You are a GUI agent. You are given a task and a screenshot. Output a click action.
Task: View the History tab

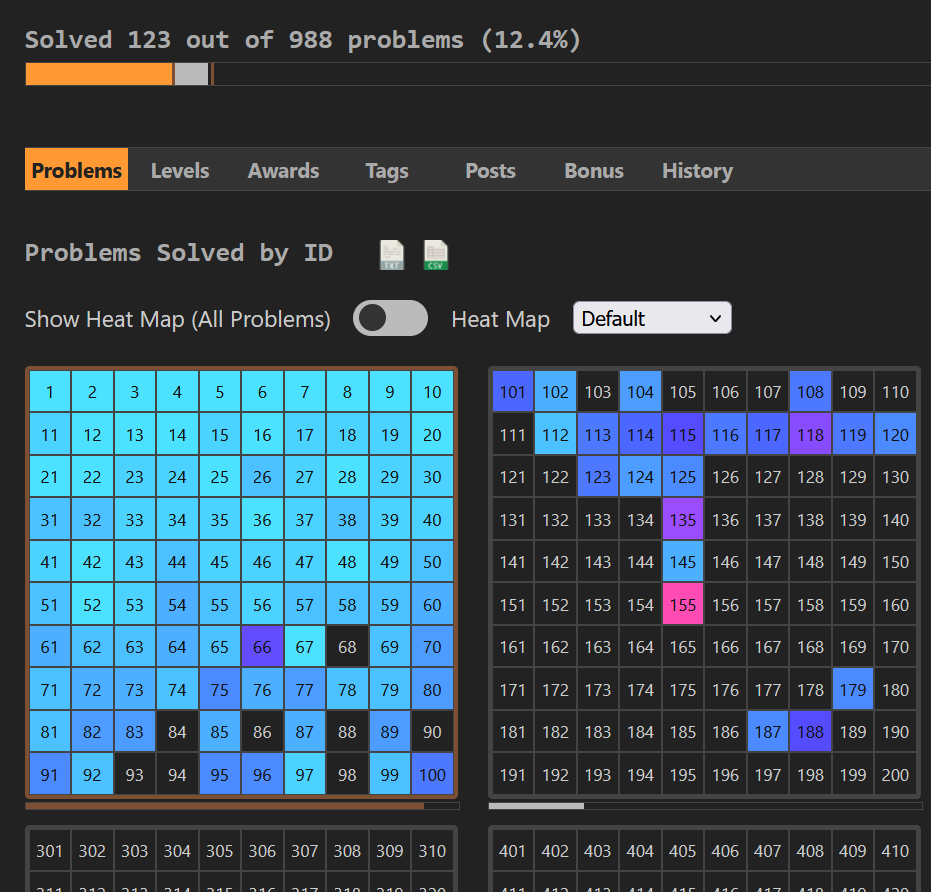[x=697, y=171]
